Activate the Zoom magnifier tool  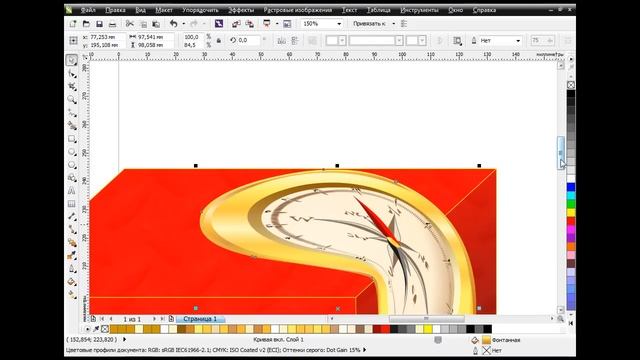(72, 100)
